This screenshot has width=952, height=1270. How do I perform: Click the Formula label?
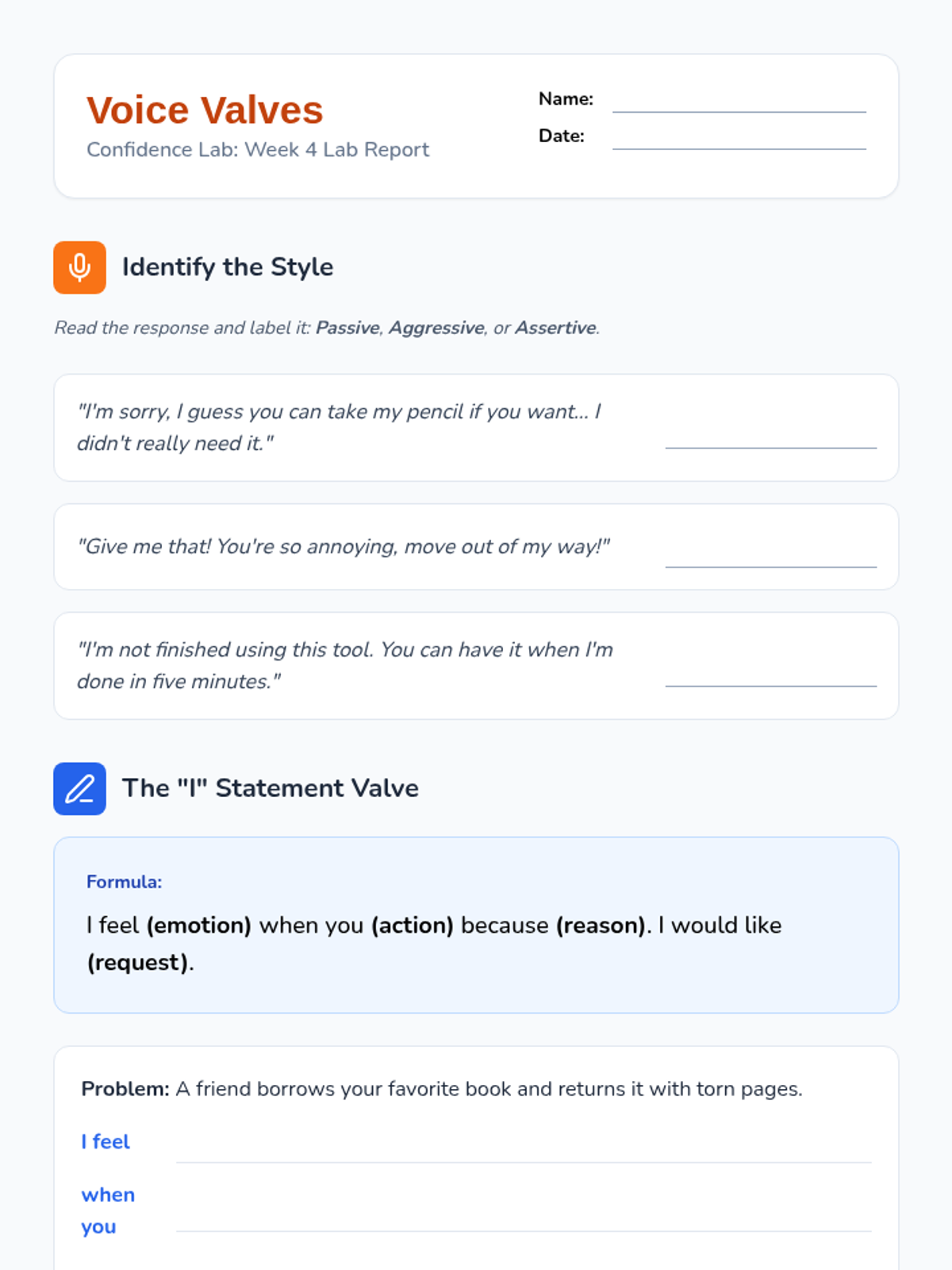pos(124,882)
